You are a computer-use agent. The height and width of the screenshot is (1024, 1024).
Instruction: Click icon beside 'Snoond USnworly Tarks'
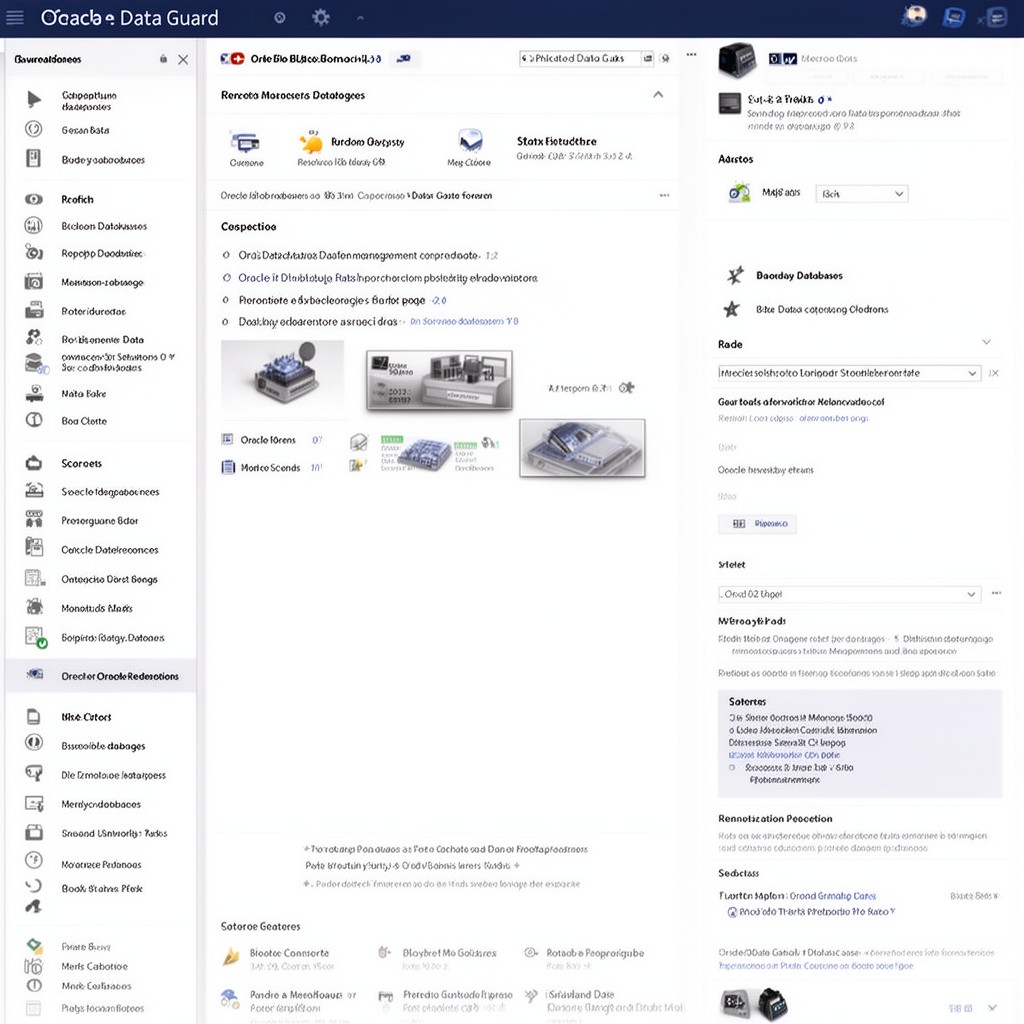(34, 832)
